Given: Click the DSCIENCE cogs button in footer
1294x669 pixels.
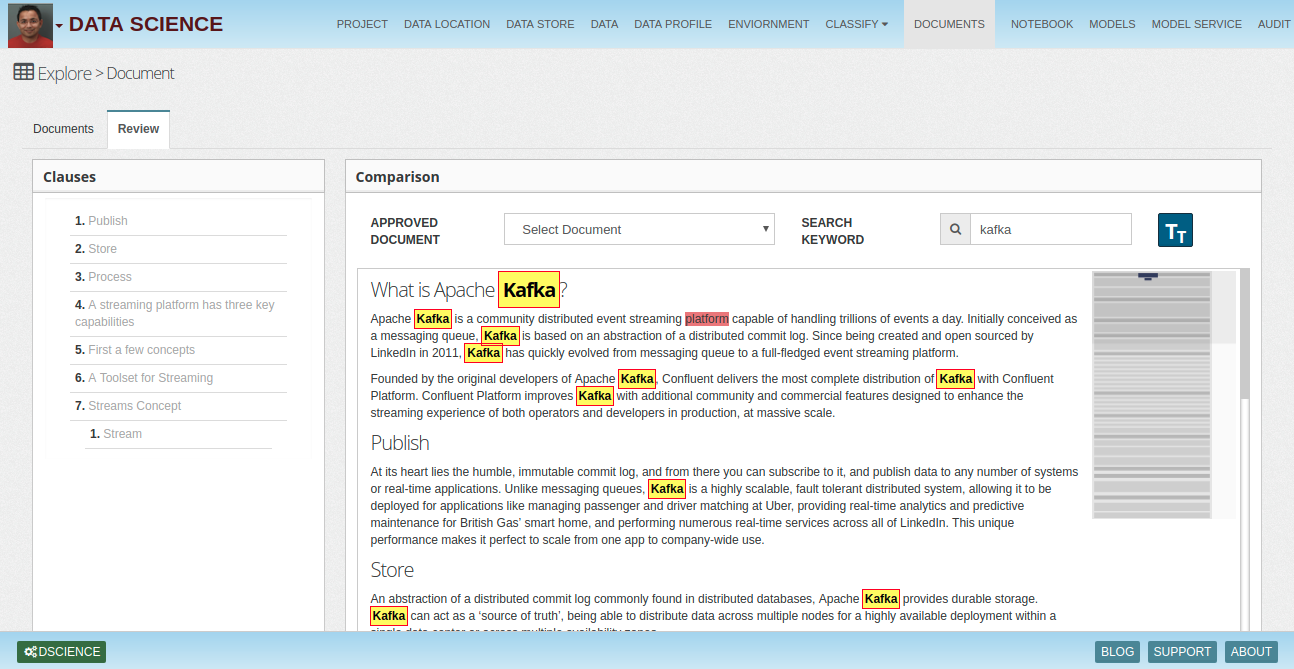Looking at the screenshot, I should click(x=62, y=652).
